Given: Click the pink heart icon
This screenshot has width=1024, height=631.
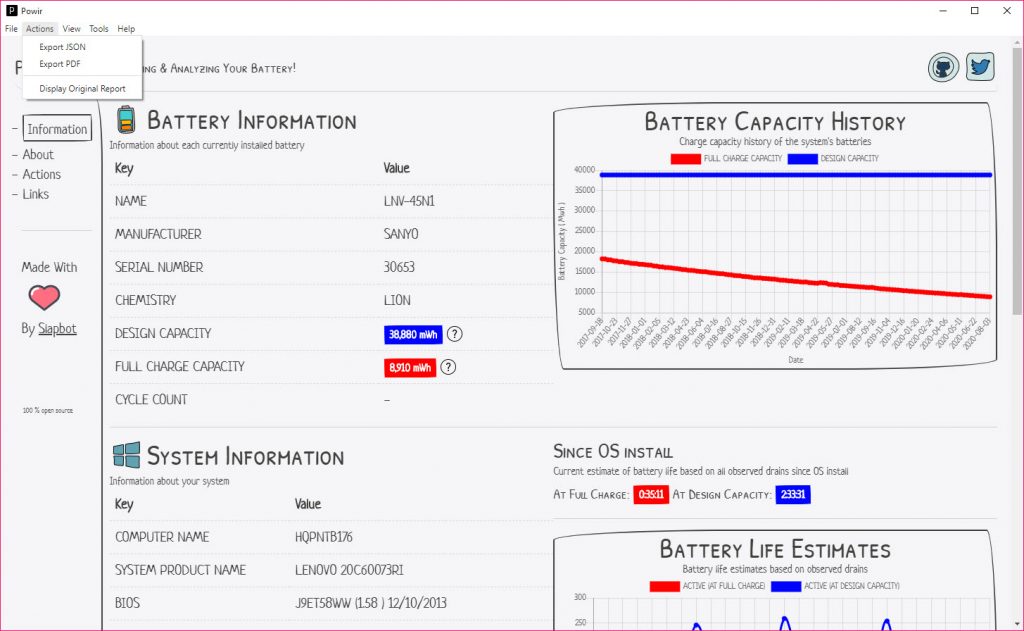Looking at the screenshot, I should tap(44, 298).
